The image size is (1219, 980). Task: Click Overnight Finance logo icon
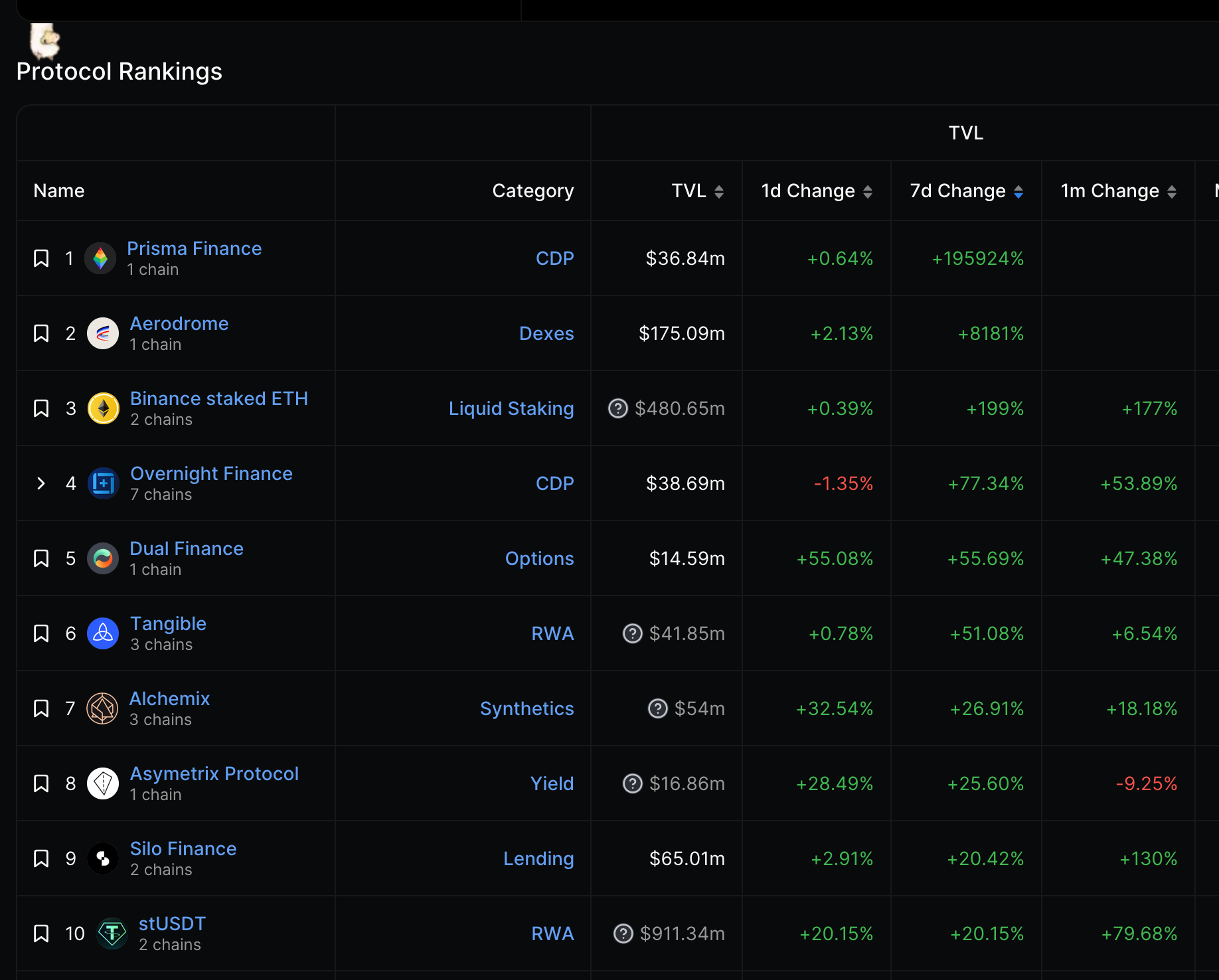click(x=104, y=483)
